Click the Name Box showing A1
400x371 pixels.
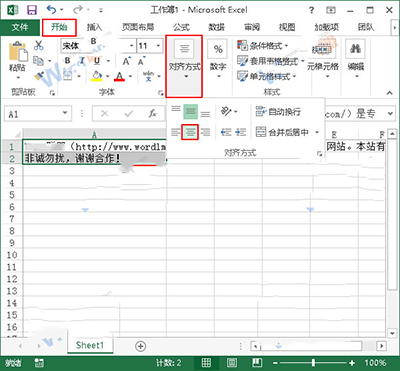(37, 114)
